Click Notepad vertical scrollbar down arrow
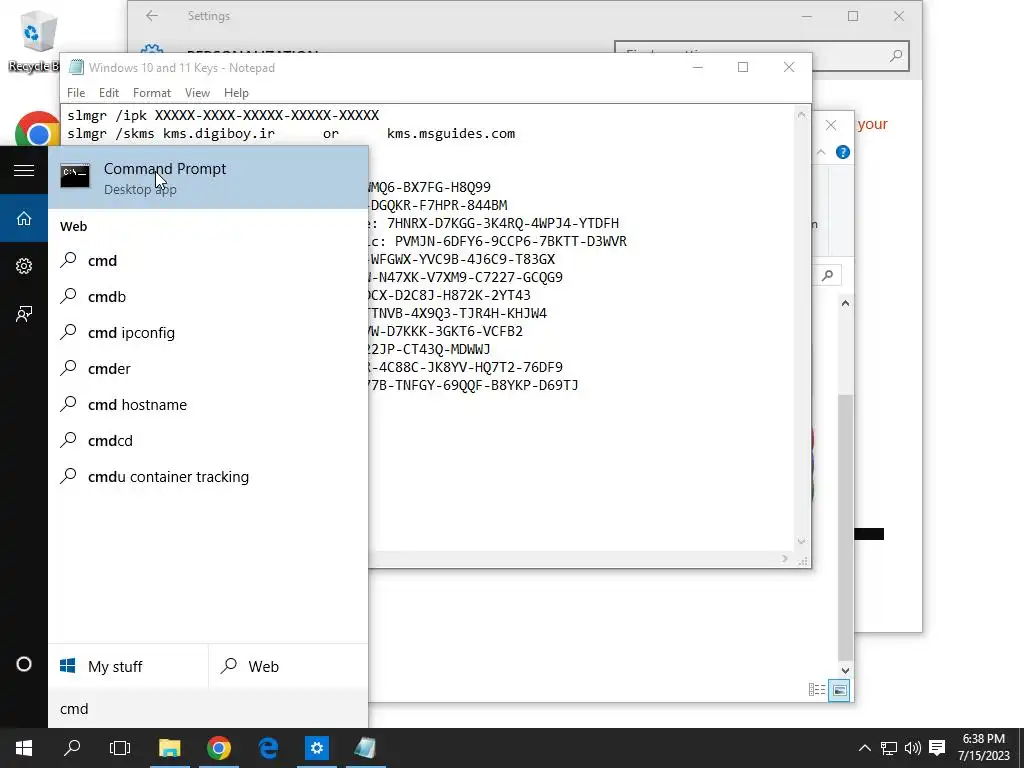This screenshot has height=768, width=1024. pos(801,541)
